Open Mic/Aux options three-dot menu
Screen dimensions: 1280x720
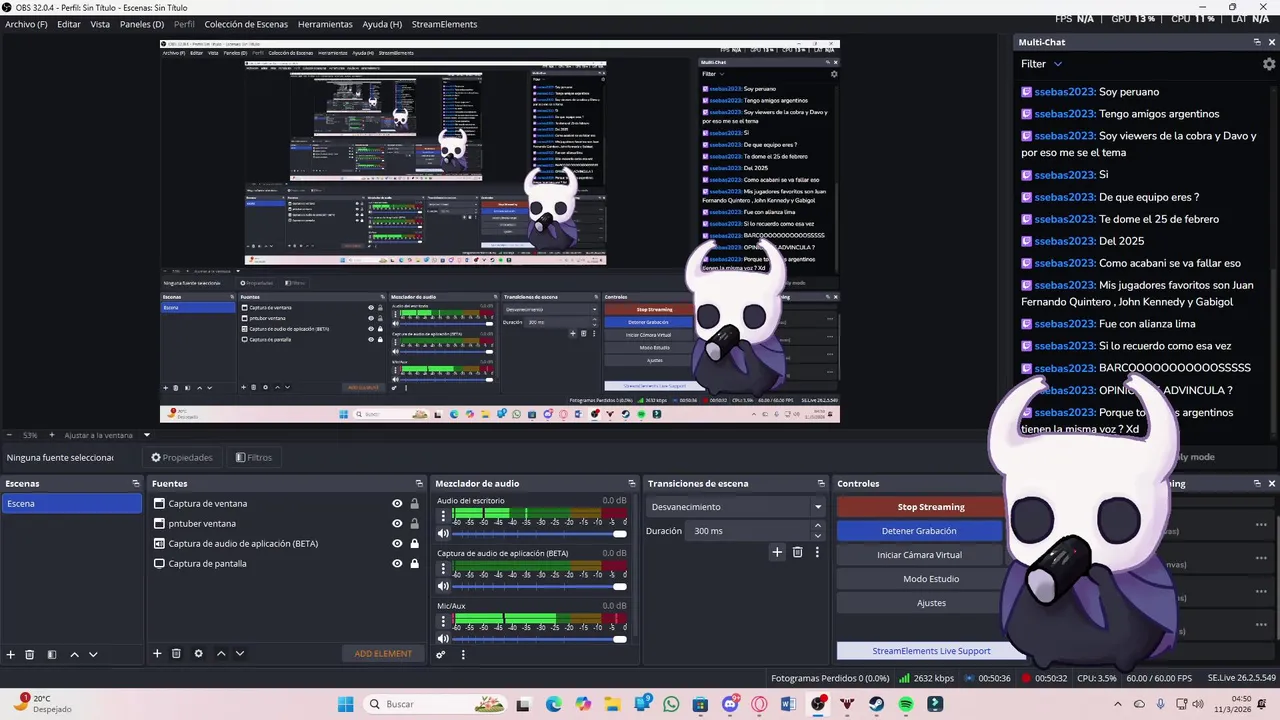(x=443, y=622)
